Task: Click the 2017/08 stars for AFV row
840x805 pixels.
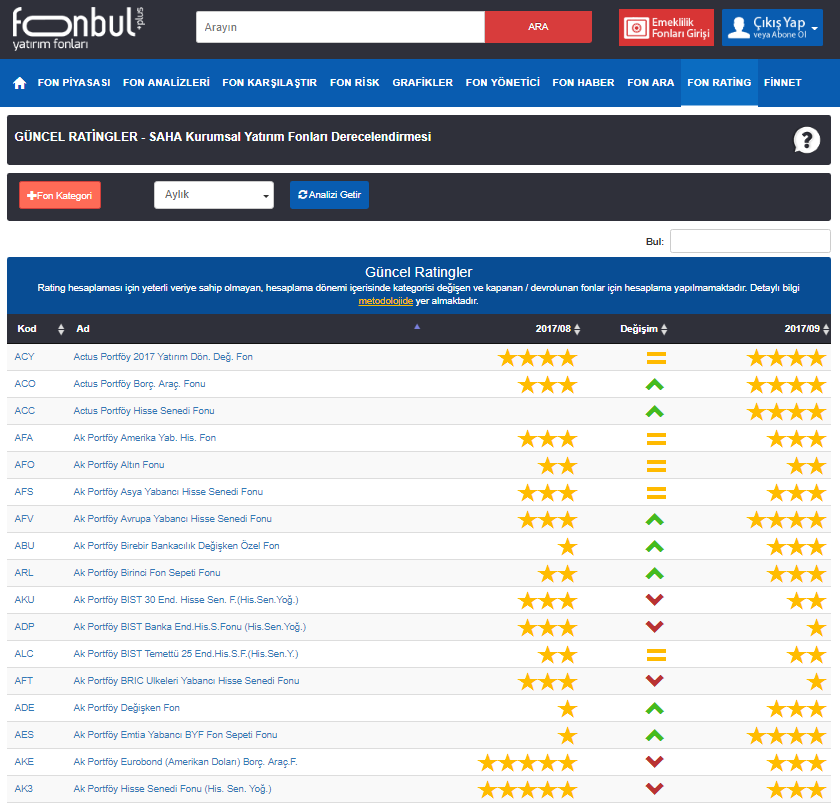Action: pos(548,520)
